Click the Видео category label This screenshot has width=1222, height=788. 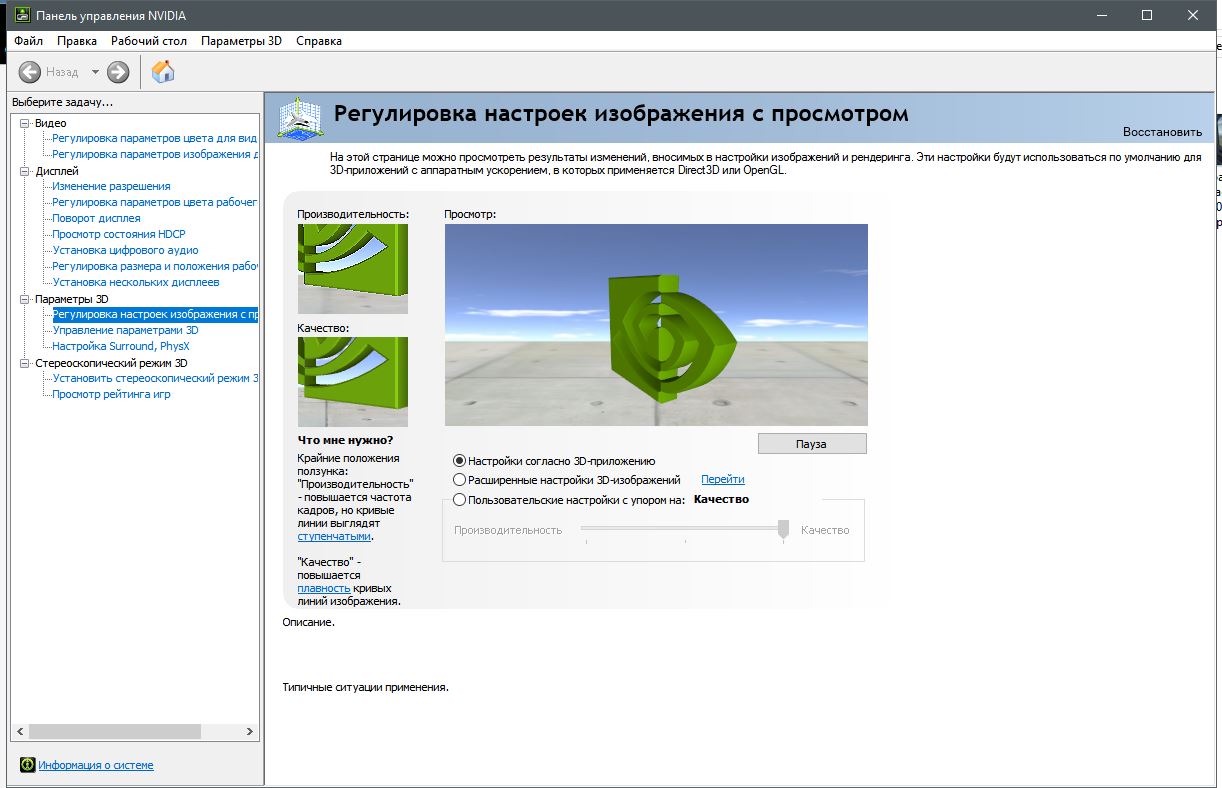51,123
